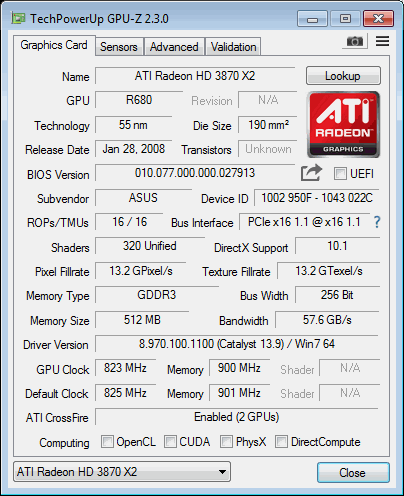Image resolution: width=404 pixels, height=496 pixels.
Task: Click the Pixel Fillrate value 13.2 GPixel/s
Action: point(141,271)
